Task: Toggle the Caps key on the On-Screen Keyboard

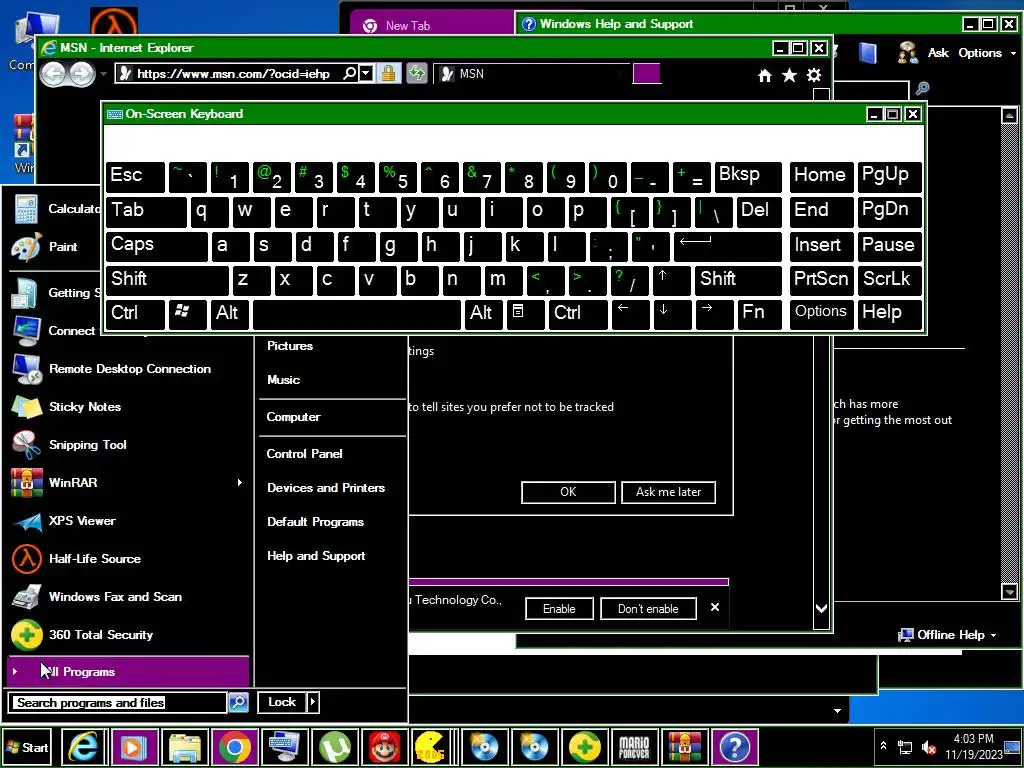Action: click(157, 245)
